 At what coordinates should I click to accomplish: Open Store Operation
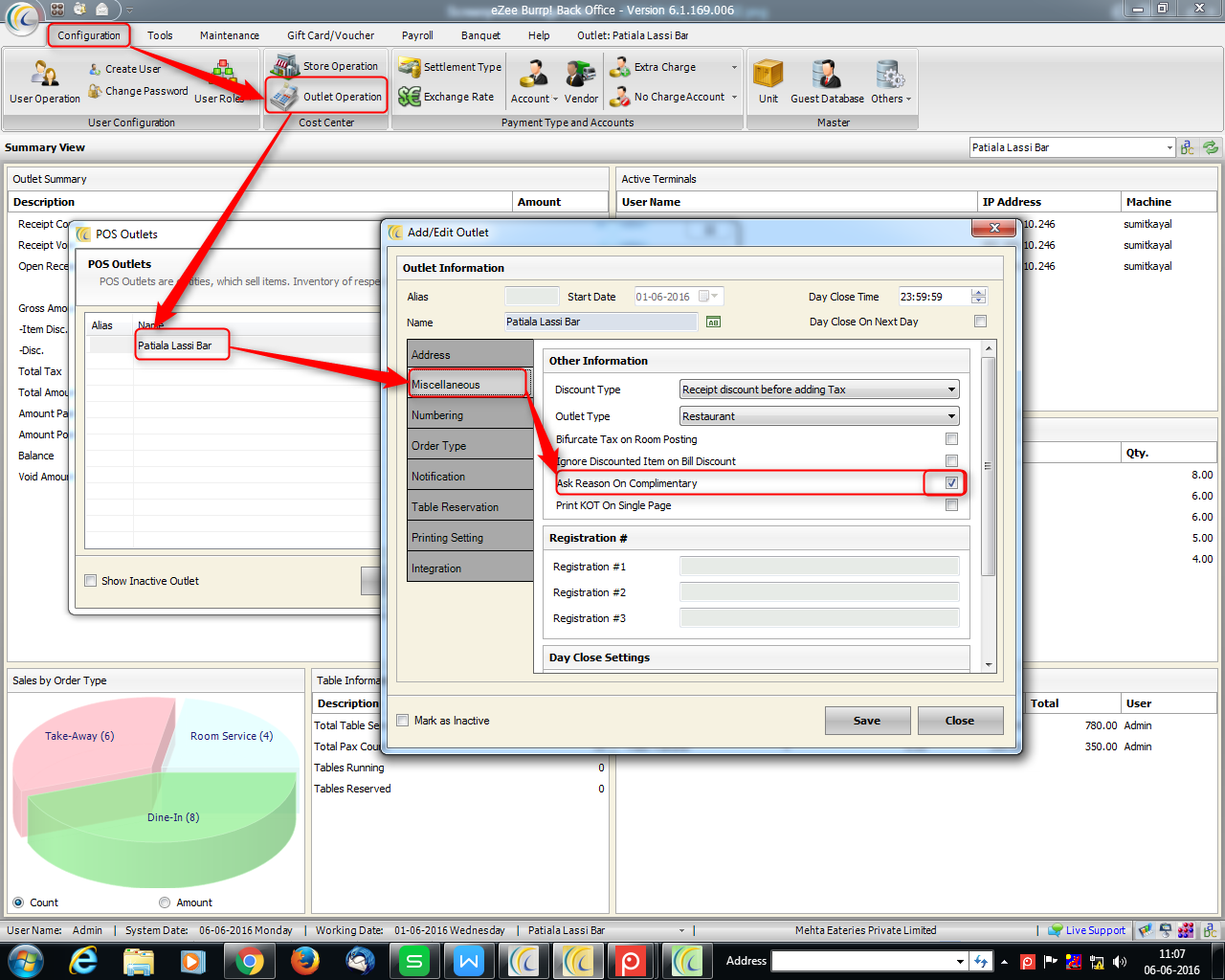coord(325,66)
